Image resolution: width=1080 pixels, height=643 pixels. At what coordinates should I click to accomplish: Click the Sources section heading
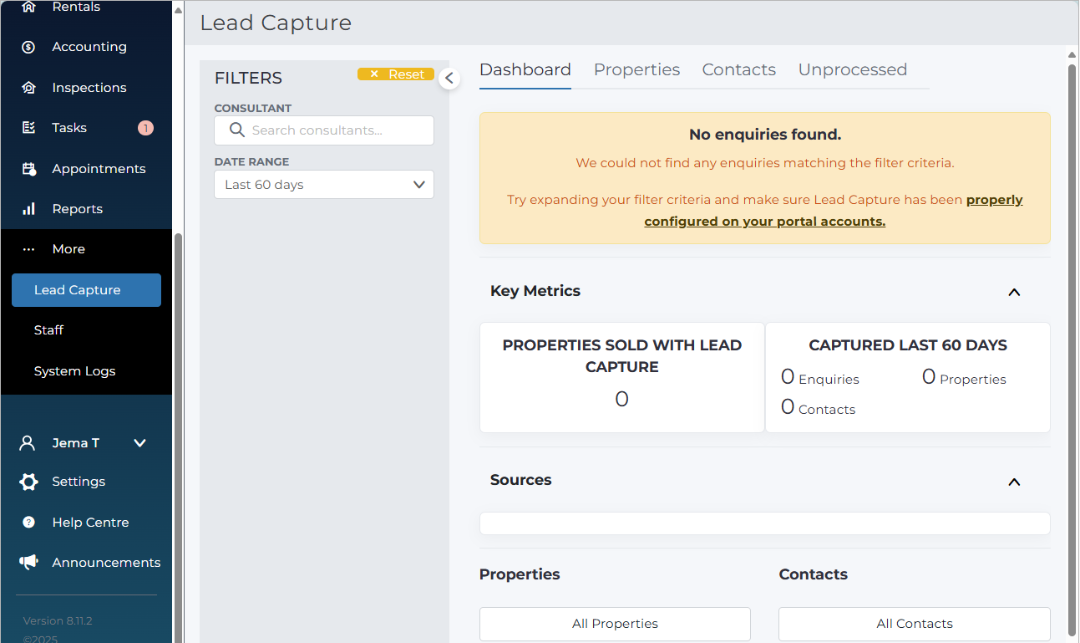click(x=521, y=480)
